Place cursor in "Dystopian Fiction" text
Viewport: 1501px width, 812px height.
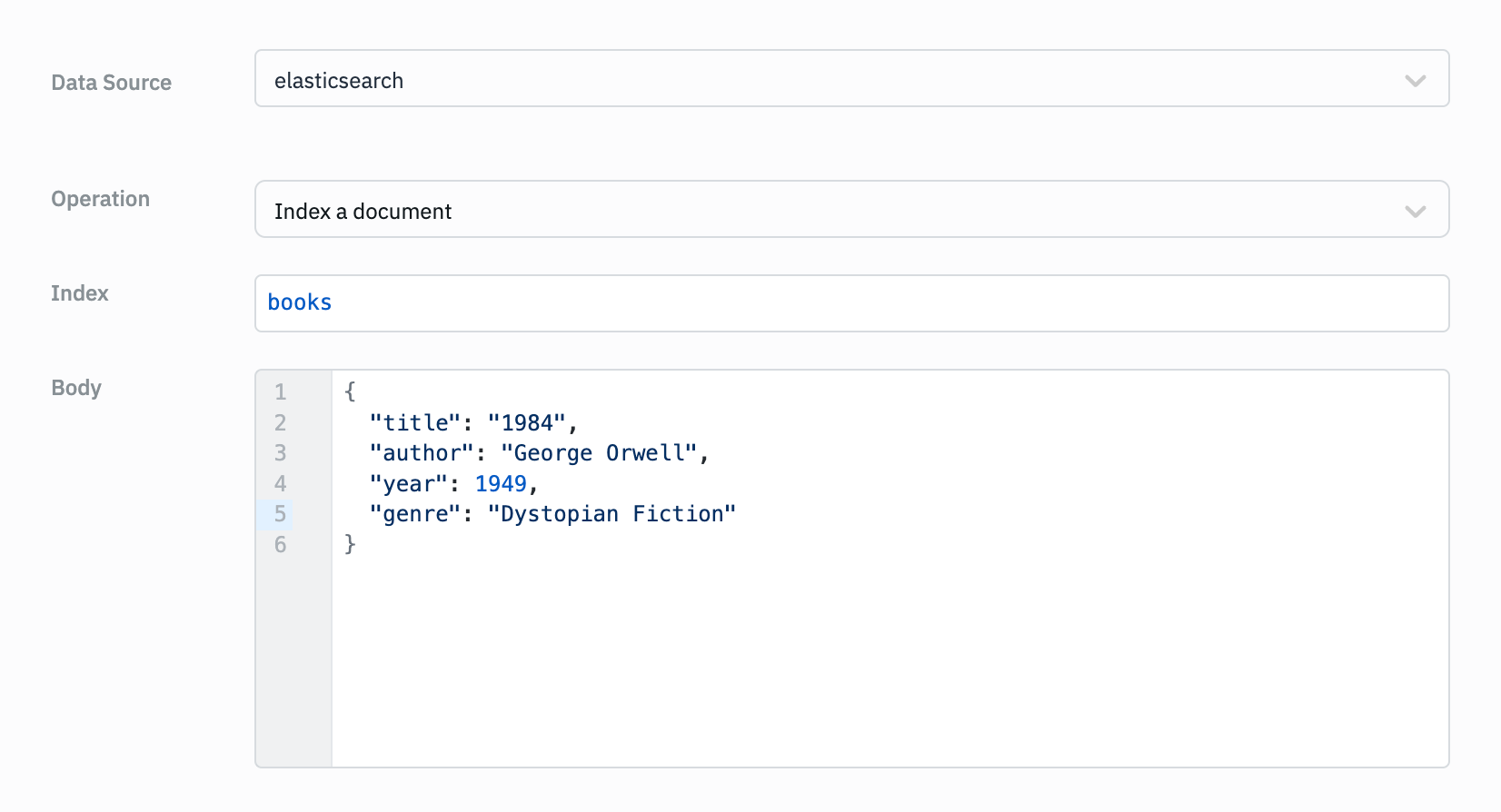(x=611, y=514)
